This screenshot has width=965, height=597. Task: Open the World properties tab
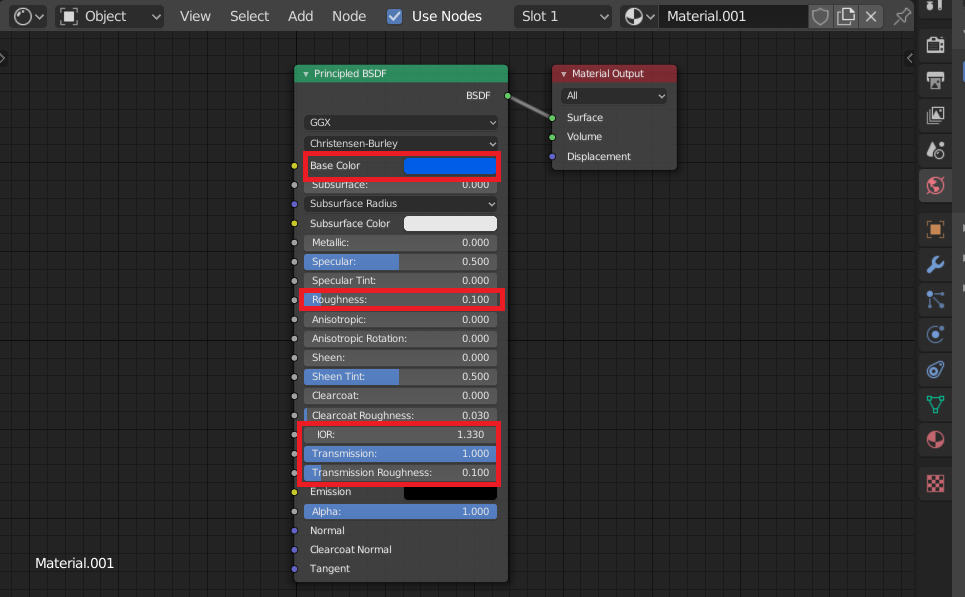pyautogui.click(x=935, y=185)
